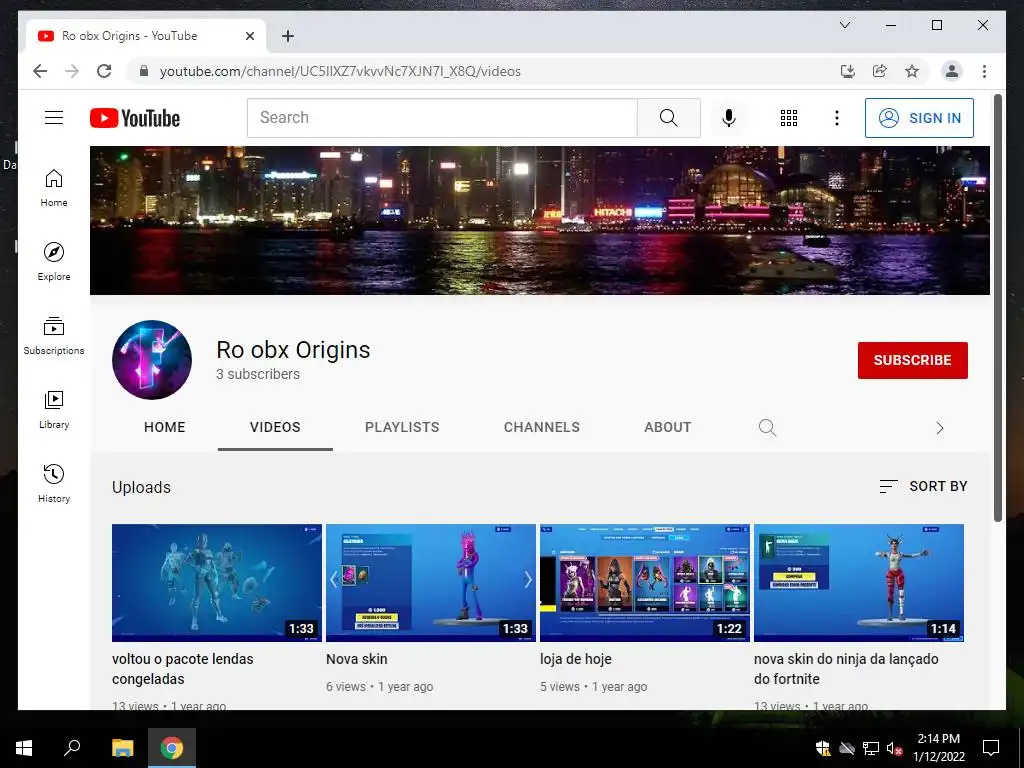Open Explore in the sidebar
The image size is (1024, 768).
tap(54, 262)
